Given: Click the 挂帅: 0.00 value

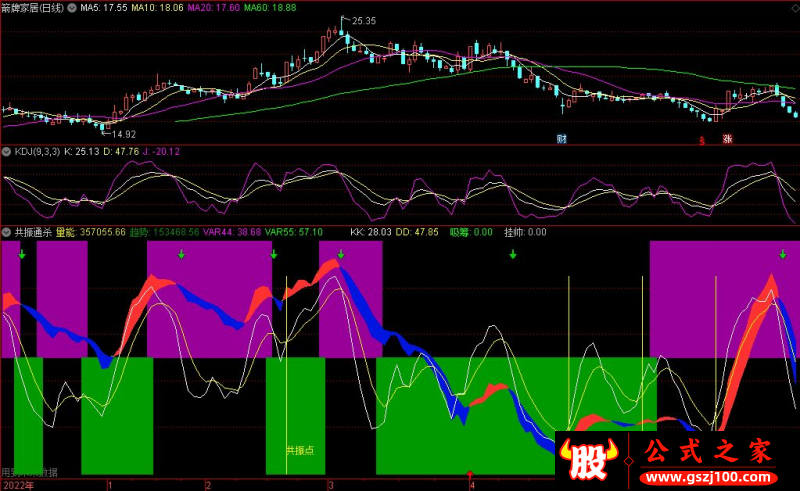Looking at the screenshot, I should coord(526,232).
